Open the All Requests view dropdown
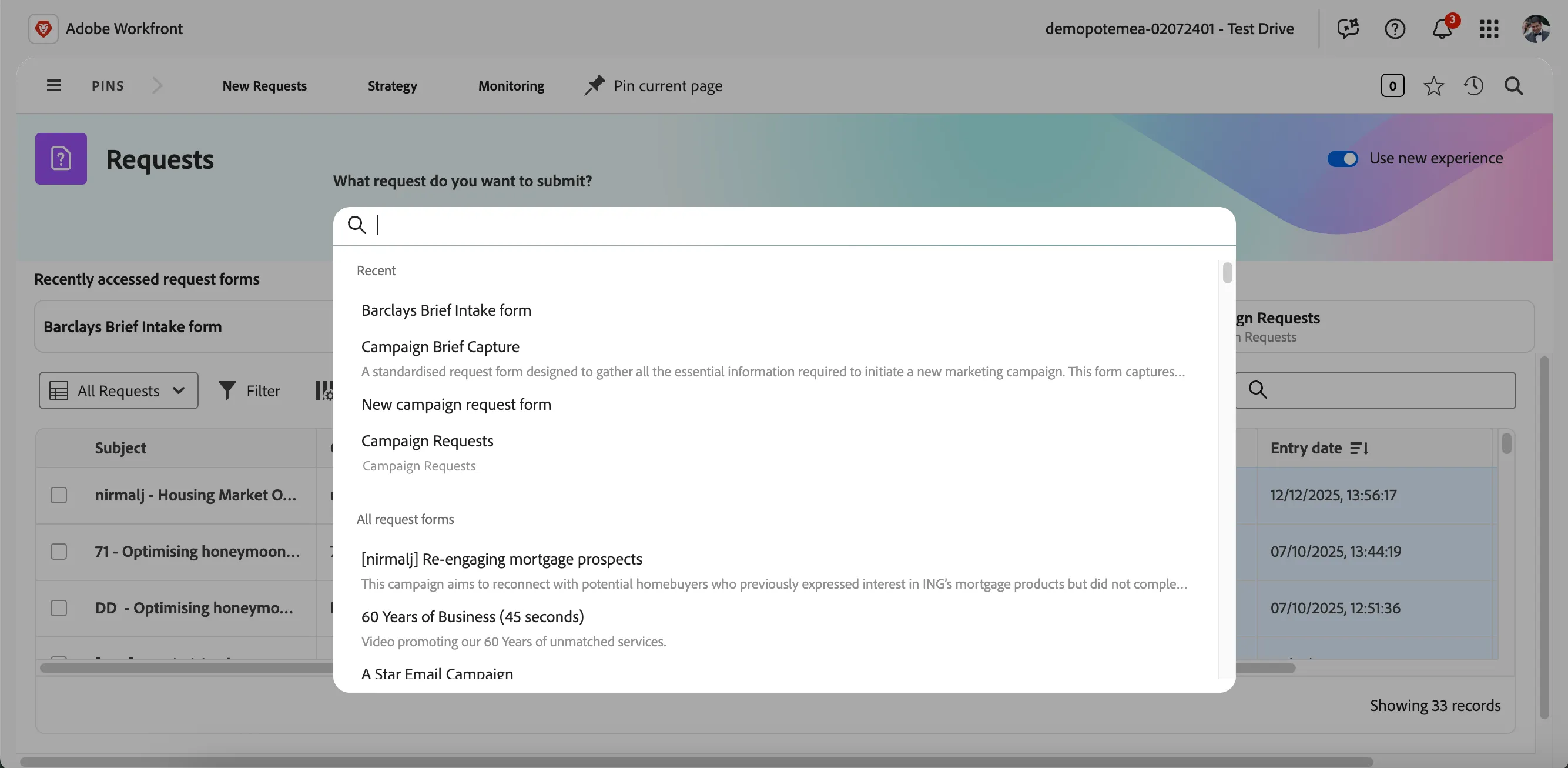Screen dimensions: 1568x768 point(119,390)
